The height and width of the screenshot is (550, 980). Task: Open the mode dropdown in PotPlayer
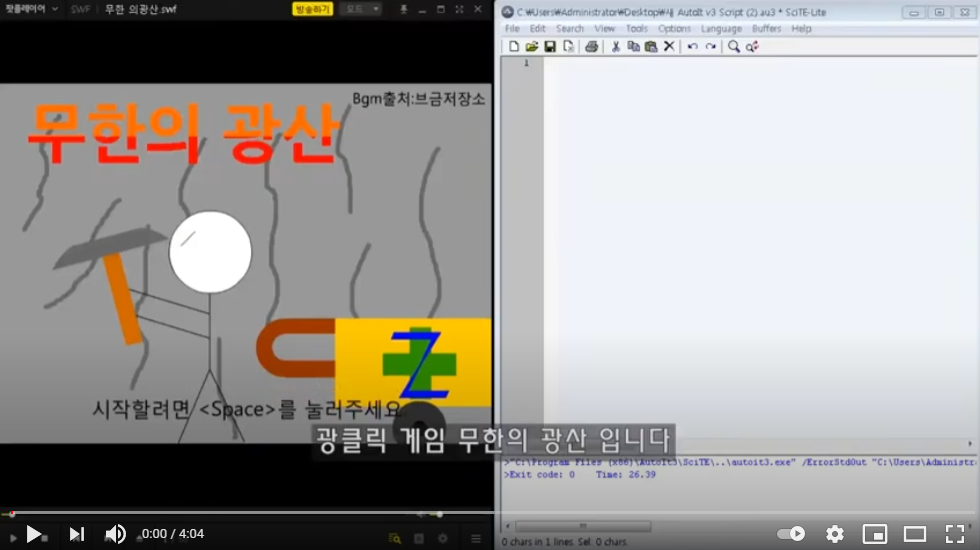pyautogui.click(x=361, y=9)
